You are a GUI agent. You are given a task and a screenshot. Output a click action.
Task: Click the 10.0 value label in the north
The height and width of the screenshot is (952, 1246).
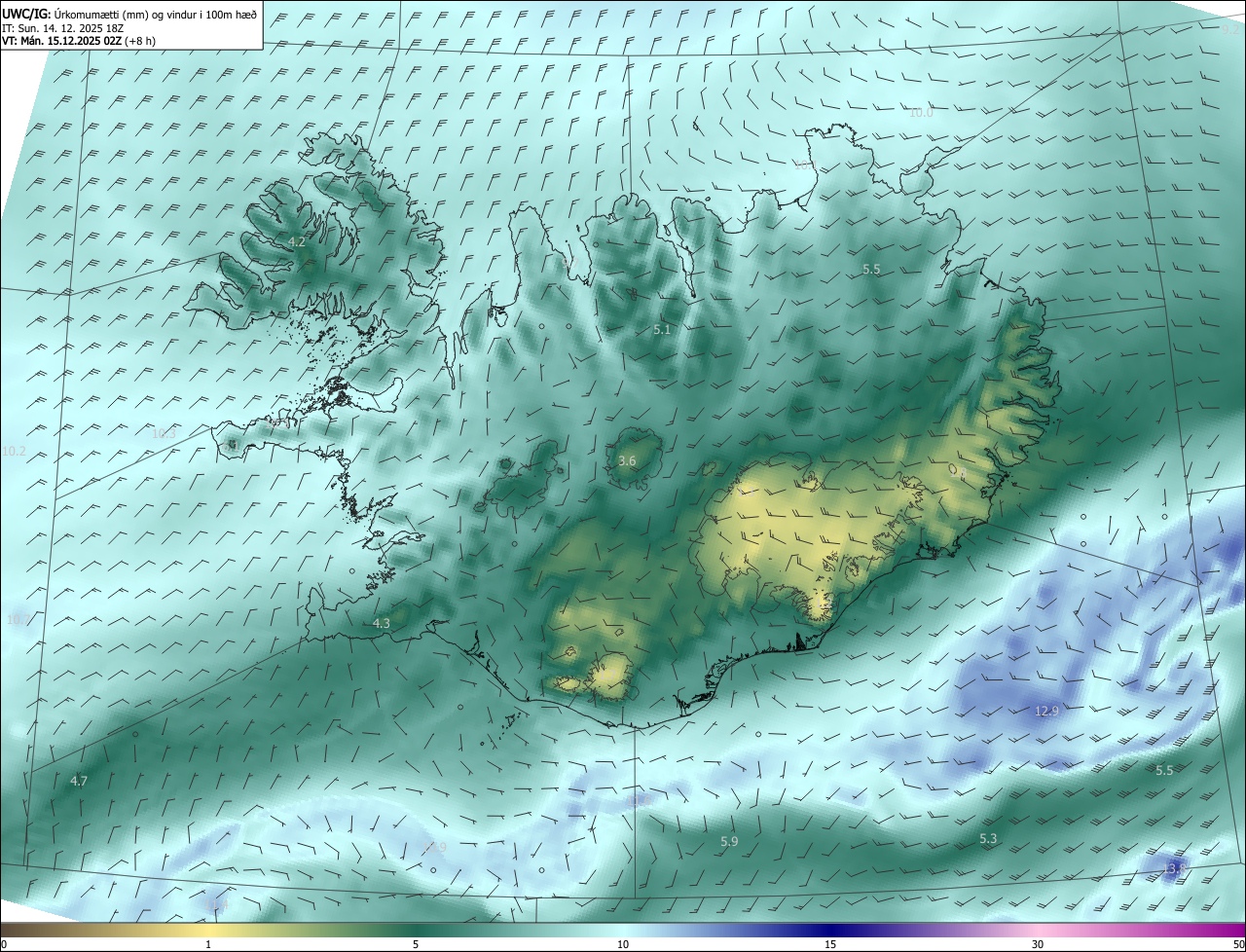coord(921,113)
